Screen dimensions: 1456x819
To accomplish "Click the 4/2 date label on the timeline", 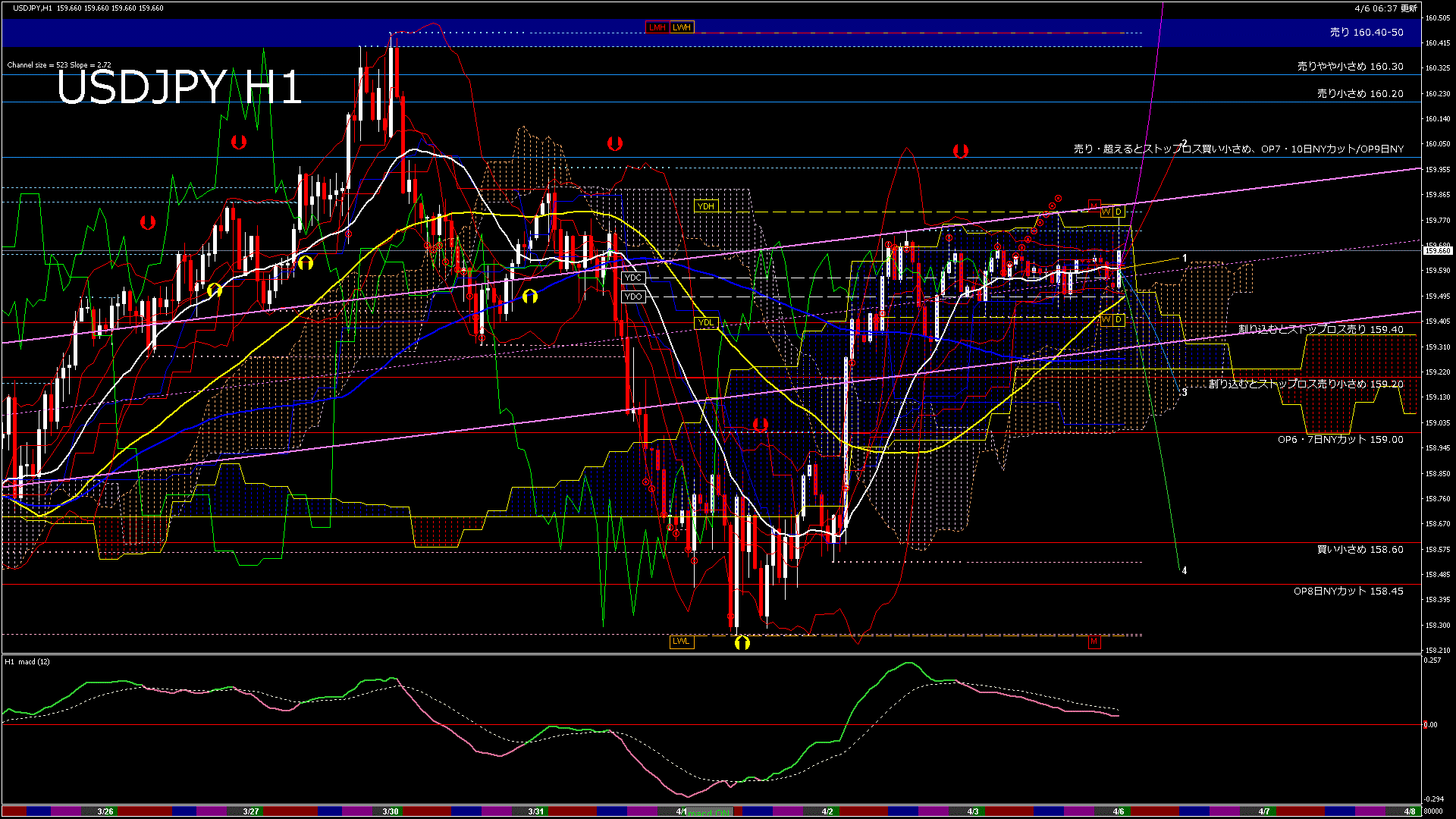I will pyautogui.click(x=827, y=810).
